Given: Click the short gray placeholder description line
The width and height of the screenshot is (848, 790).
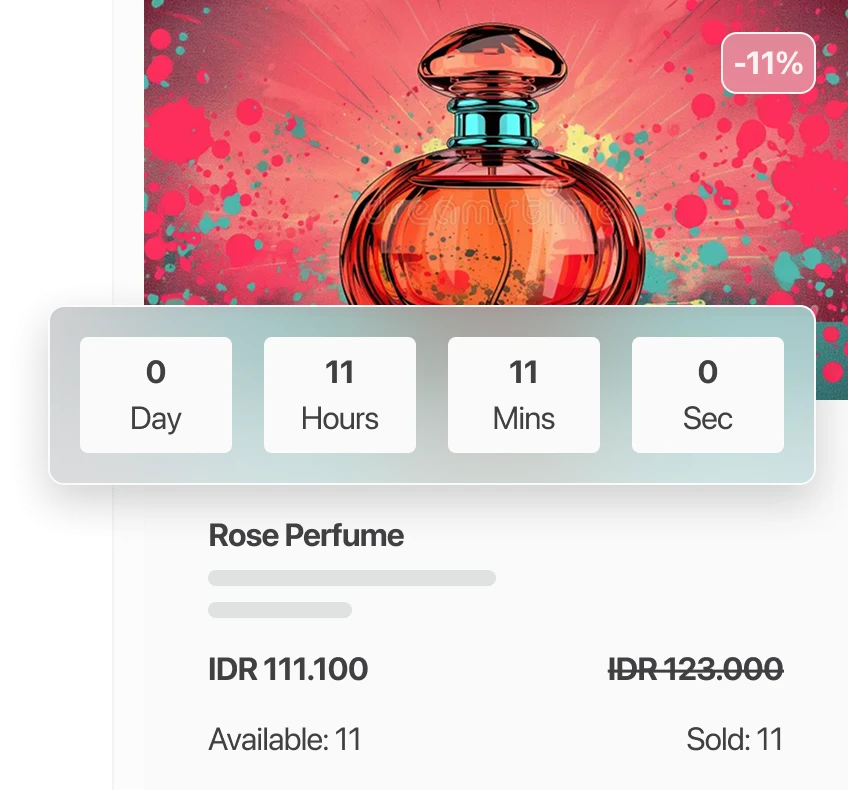Looking at the screenshot, I should pos(280,610).
